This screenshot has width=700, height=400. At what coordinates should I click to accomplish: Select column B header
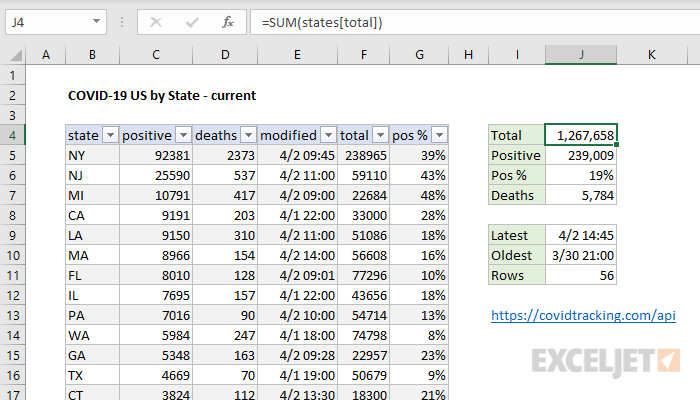[92, 55]
